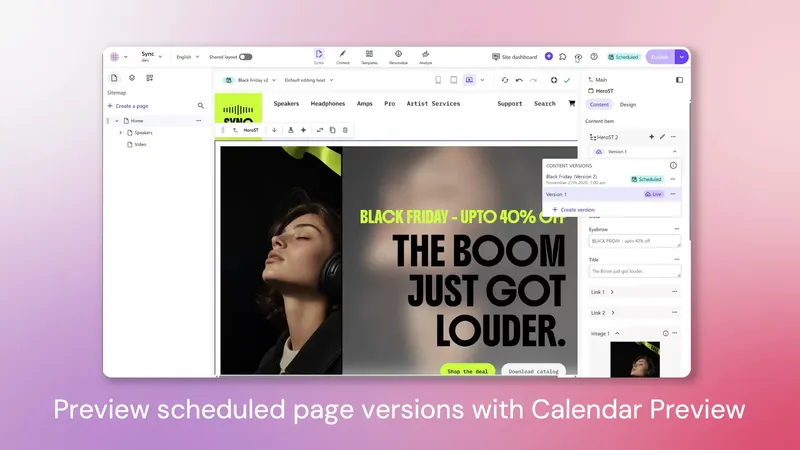Duplicate the HeroST component
Image resolution: width=800 pixels, height=450 pixels.
point(332,130)
